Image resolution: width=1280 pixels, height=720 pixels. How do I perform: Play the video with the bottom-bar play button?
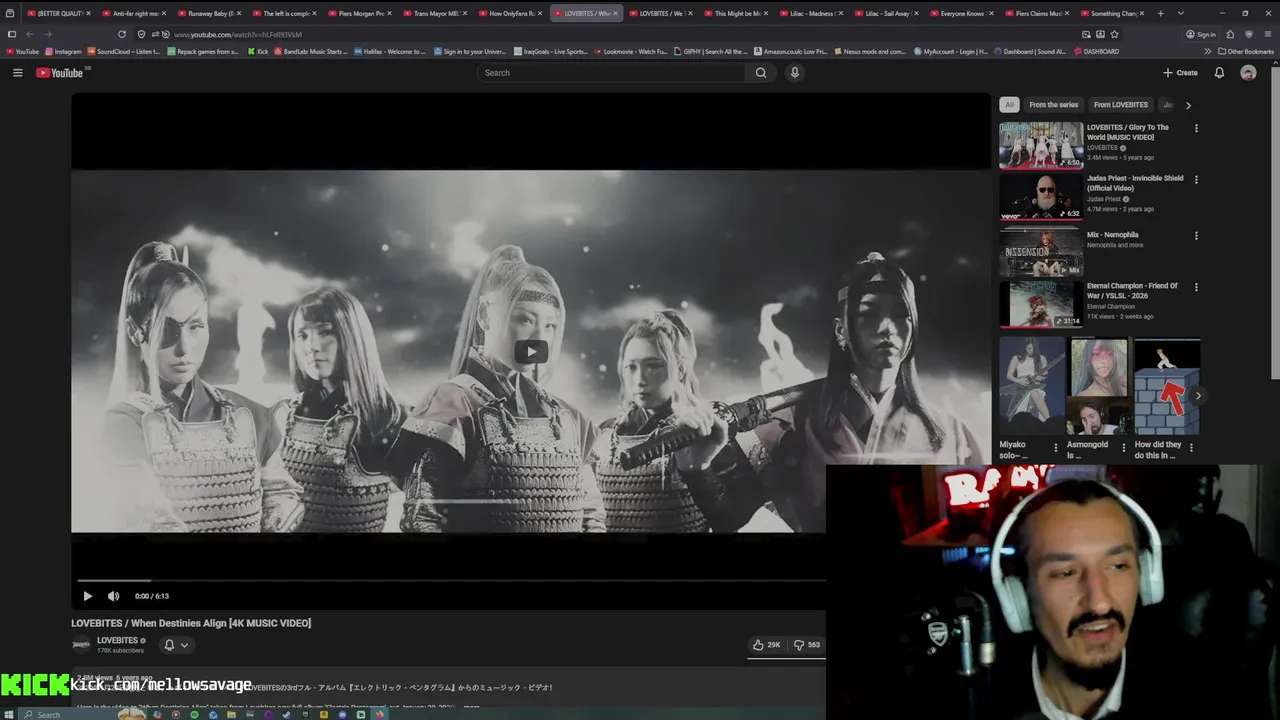[x=87, y=596]
